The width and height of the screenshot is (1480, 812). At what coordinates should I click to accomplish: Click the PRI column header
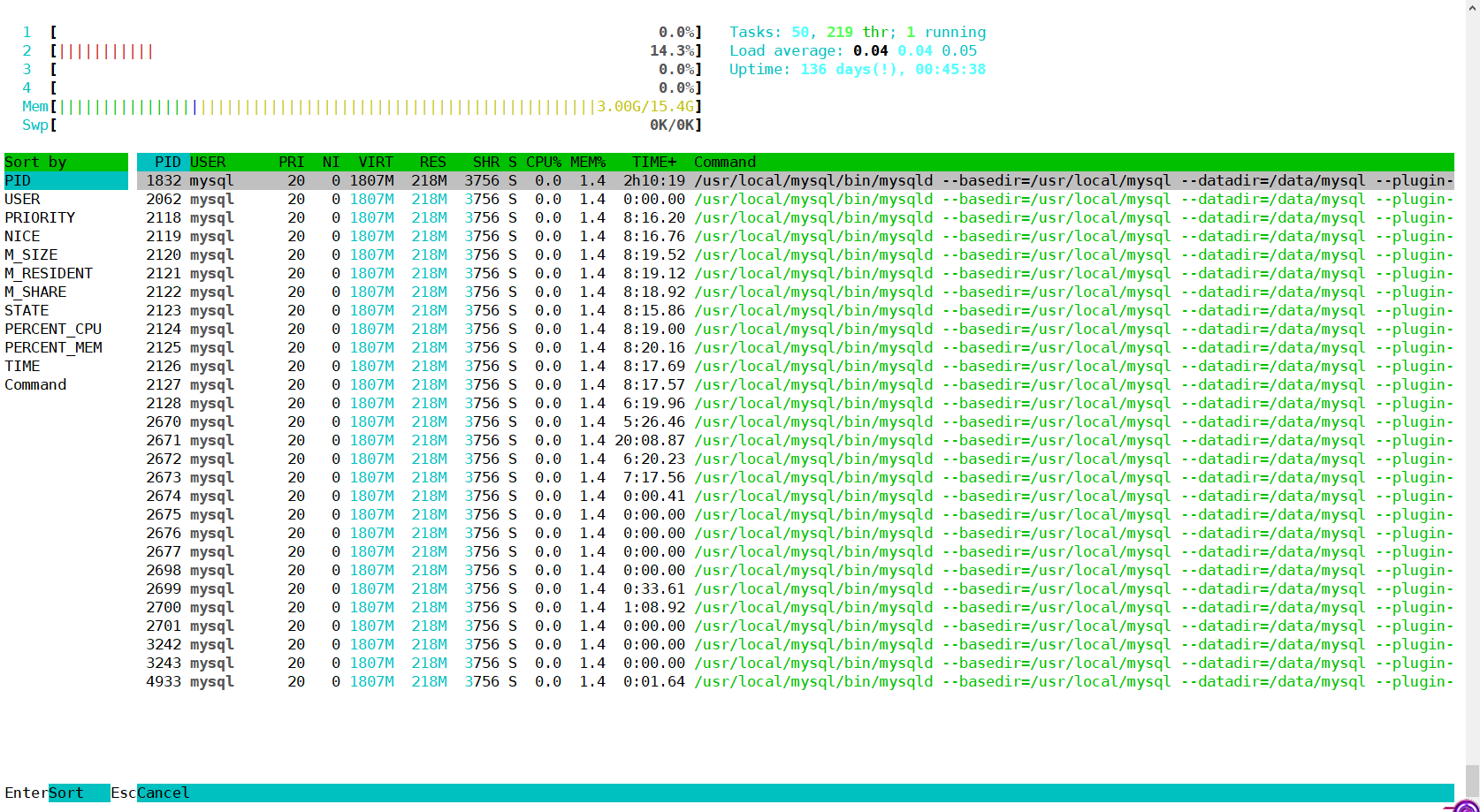pos(292,162)
